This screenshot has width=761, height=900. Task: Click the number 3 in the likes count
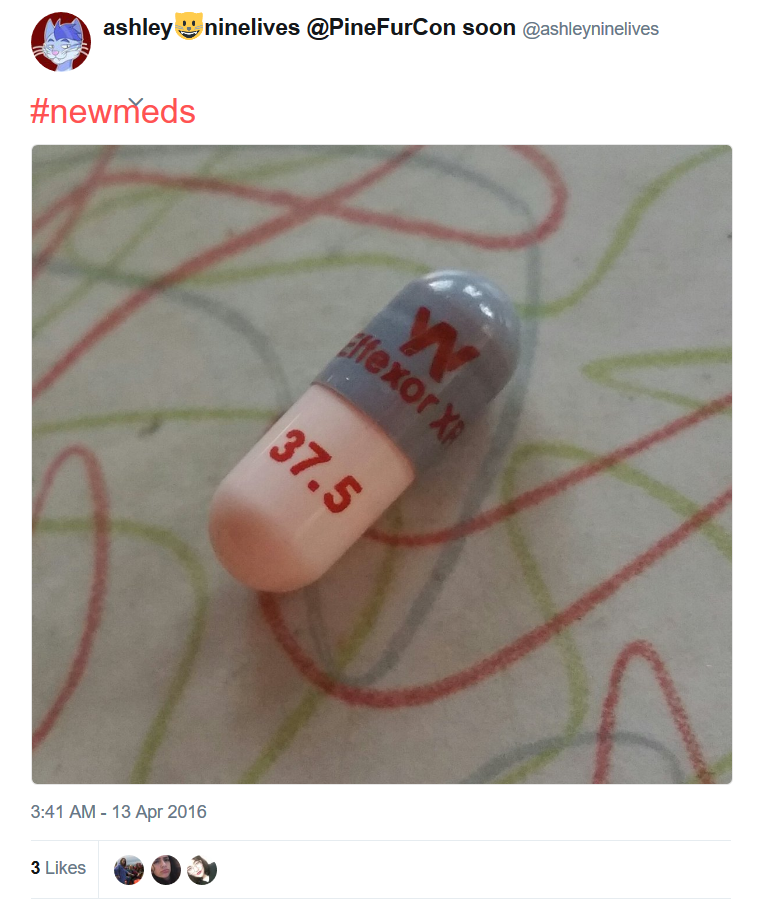coord(36,867)
